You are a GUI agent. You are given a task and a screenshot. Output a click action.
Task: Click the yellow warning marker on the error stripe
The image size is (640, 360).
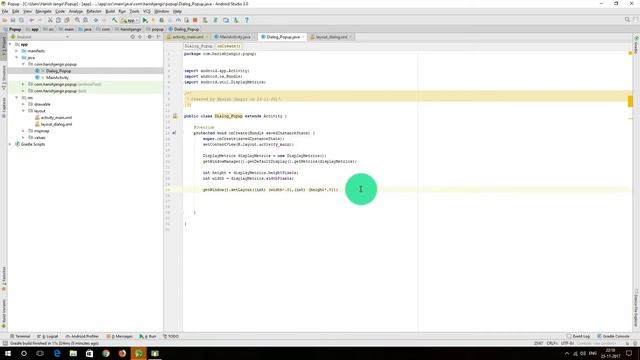[x=630, y=101]
